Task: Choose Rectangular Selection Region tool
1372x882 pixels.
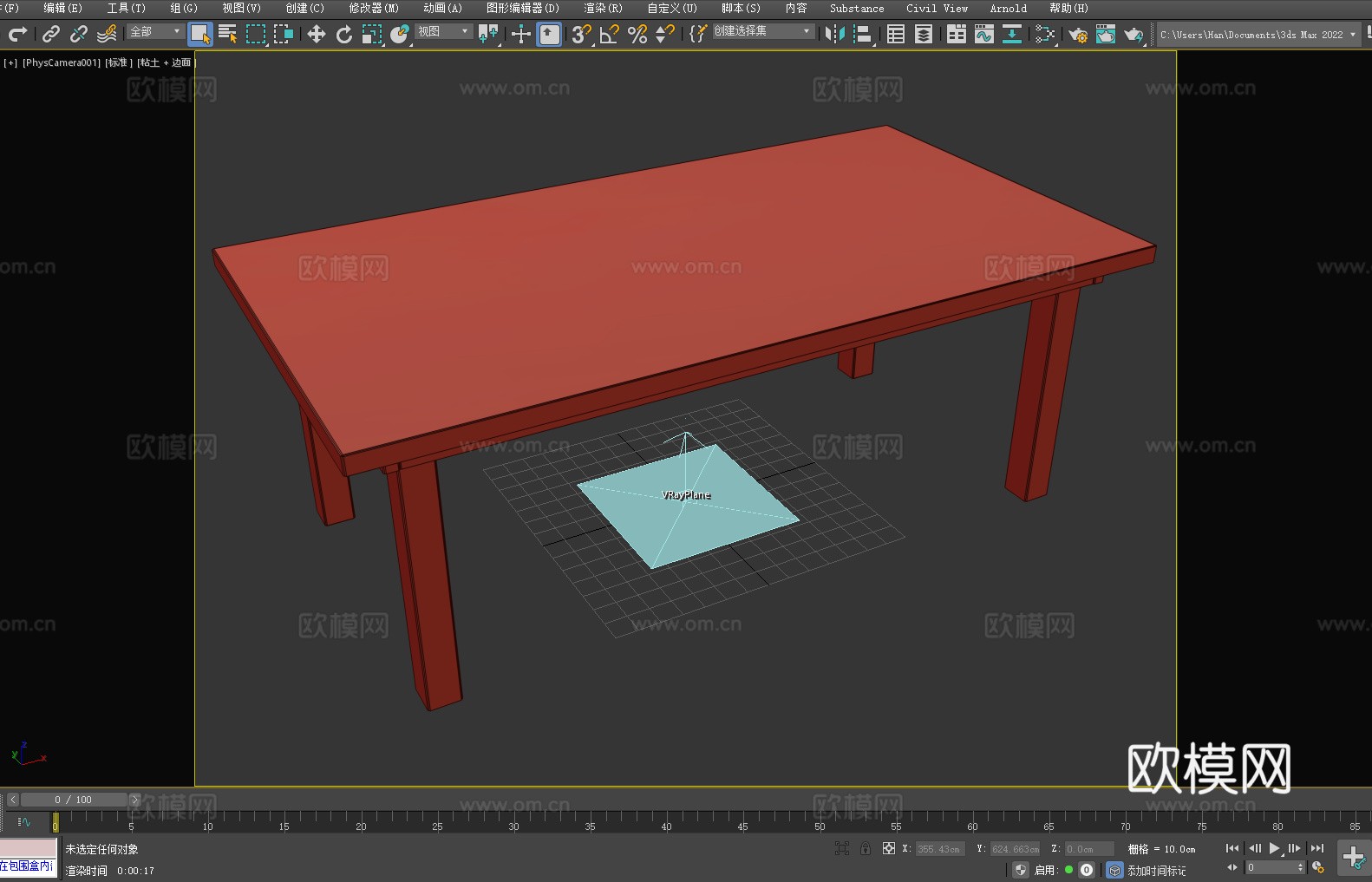Action: [256, 34]
